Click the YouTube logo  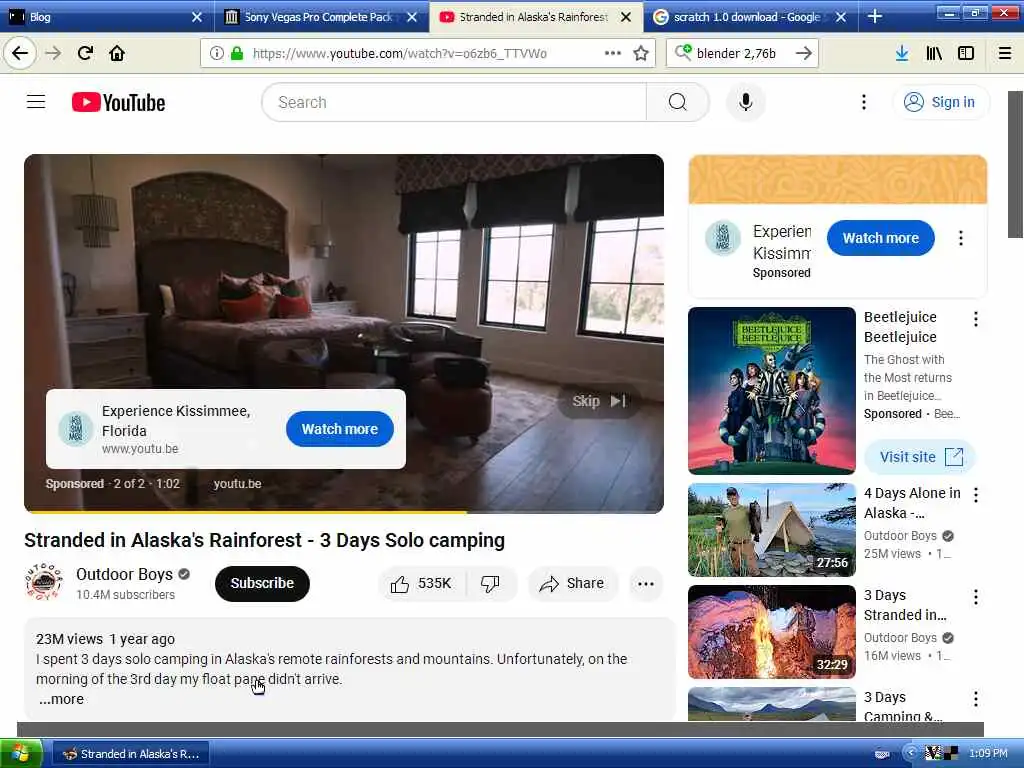pos(118,103)
